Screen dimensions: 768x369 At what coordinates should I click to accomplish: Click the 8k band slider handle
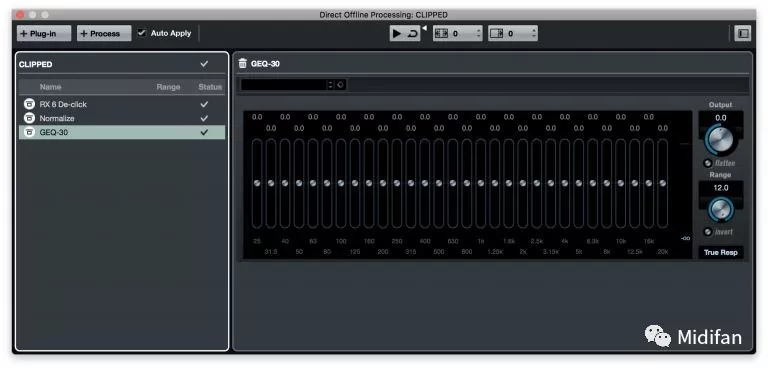pyautogui.click(x=606, y=183)
